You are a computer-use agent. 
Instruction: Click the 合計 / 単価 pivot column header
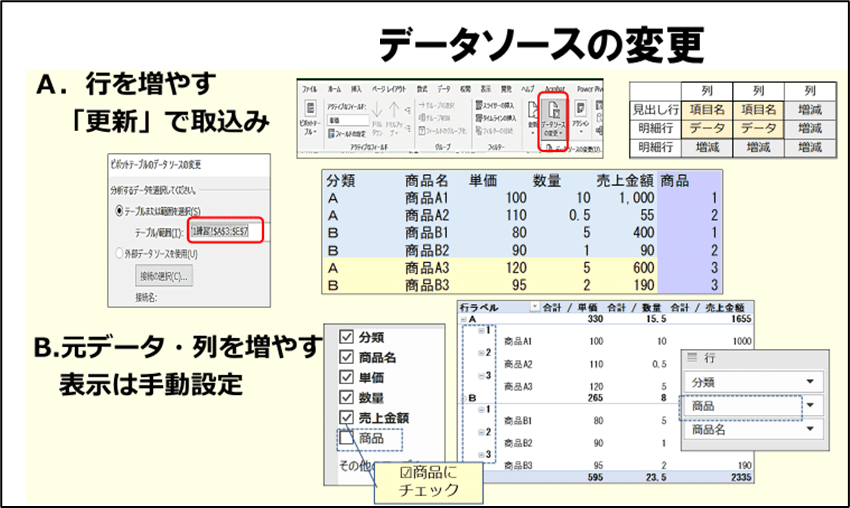click(570, 307)
